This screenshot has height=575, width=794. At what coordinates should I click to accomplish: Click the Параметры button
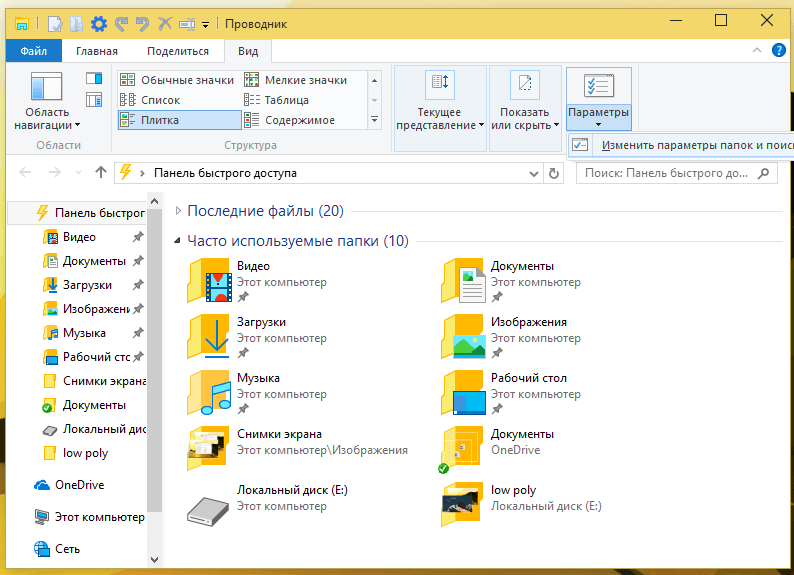599,99
